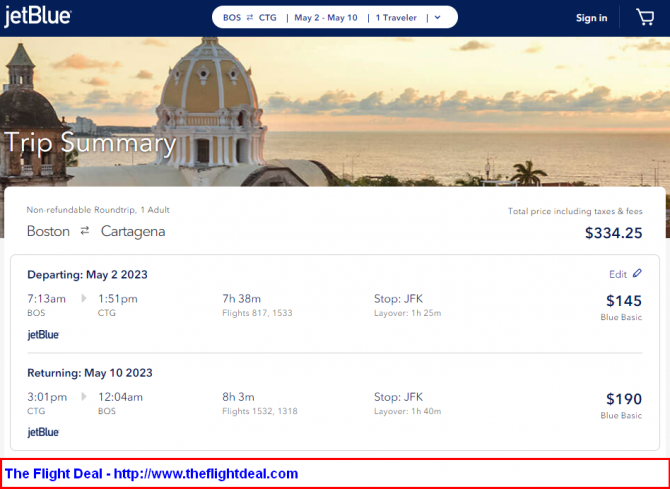Click the May 2 - May 10 dates
670x489 pixels.
[x=326, y=18]
